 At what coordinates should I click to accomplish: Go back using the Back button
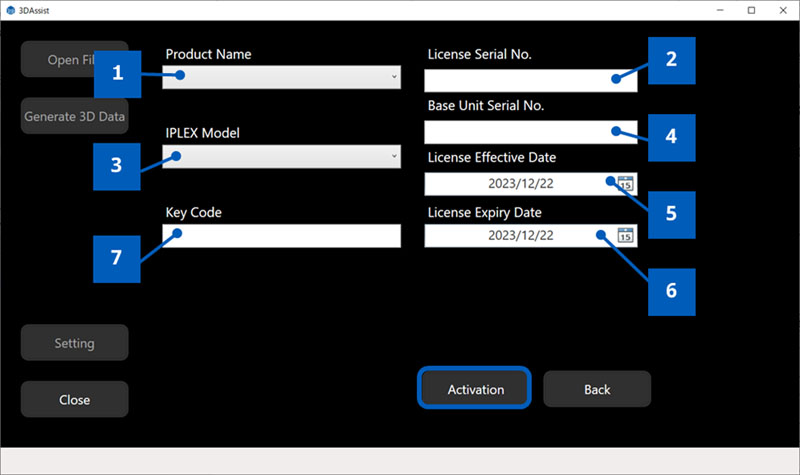tap(597, 389)
